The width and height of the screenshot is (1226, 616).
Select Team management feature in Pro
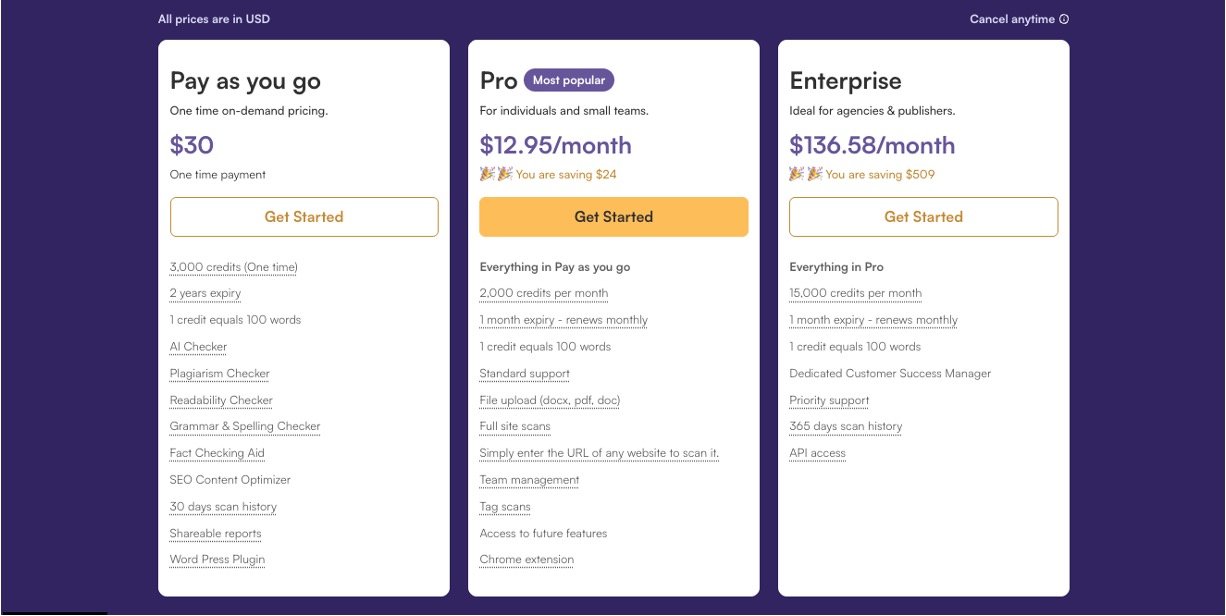click(x=529, y=480)
